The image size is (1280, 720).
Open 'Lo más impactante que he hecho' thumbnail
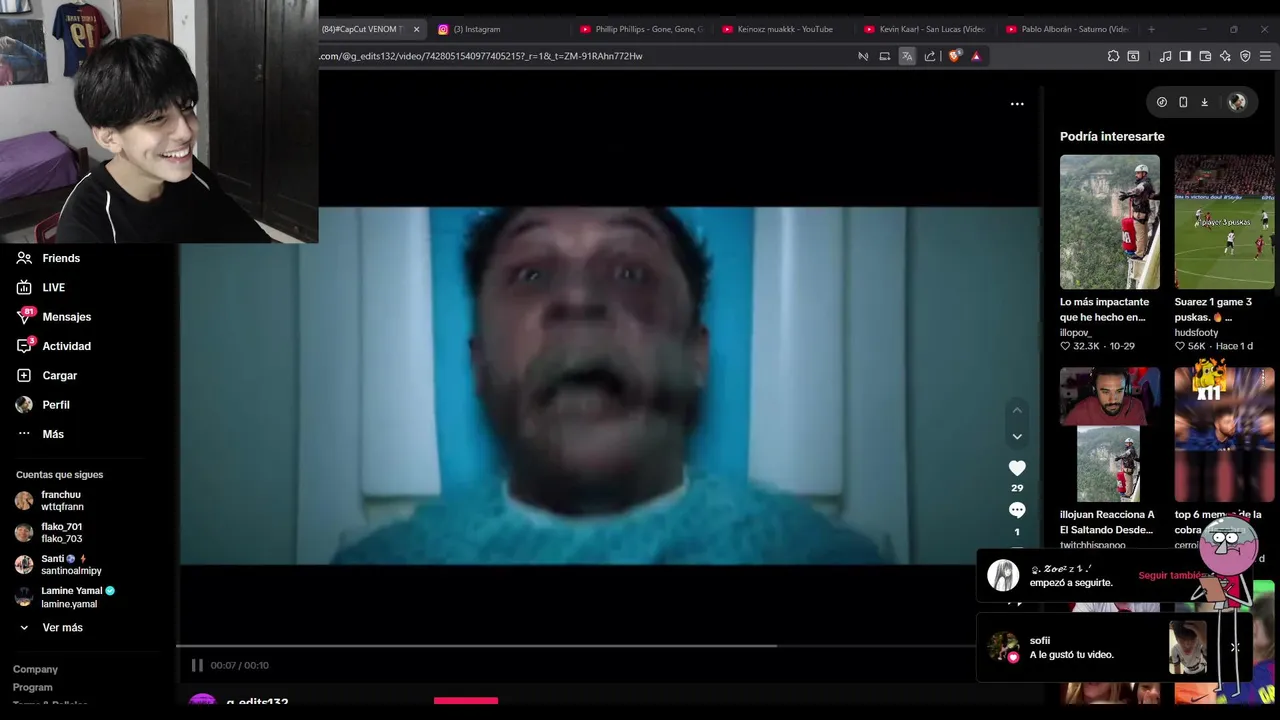[1110, 222]
